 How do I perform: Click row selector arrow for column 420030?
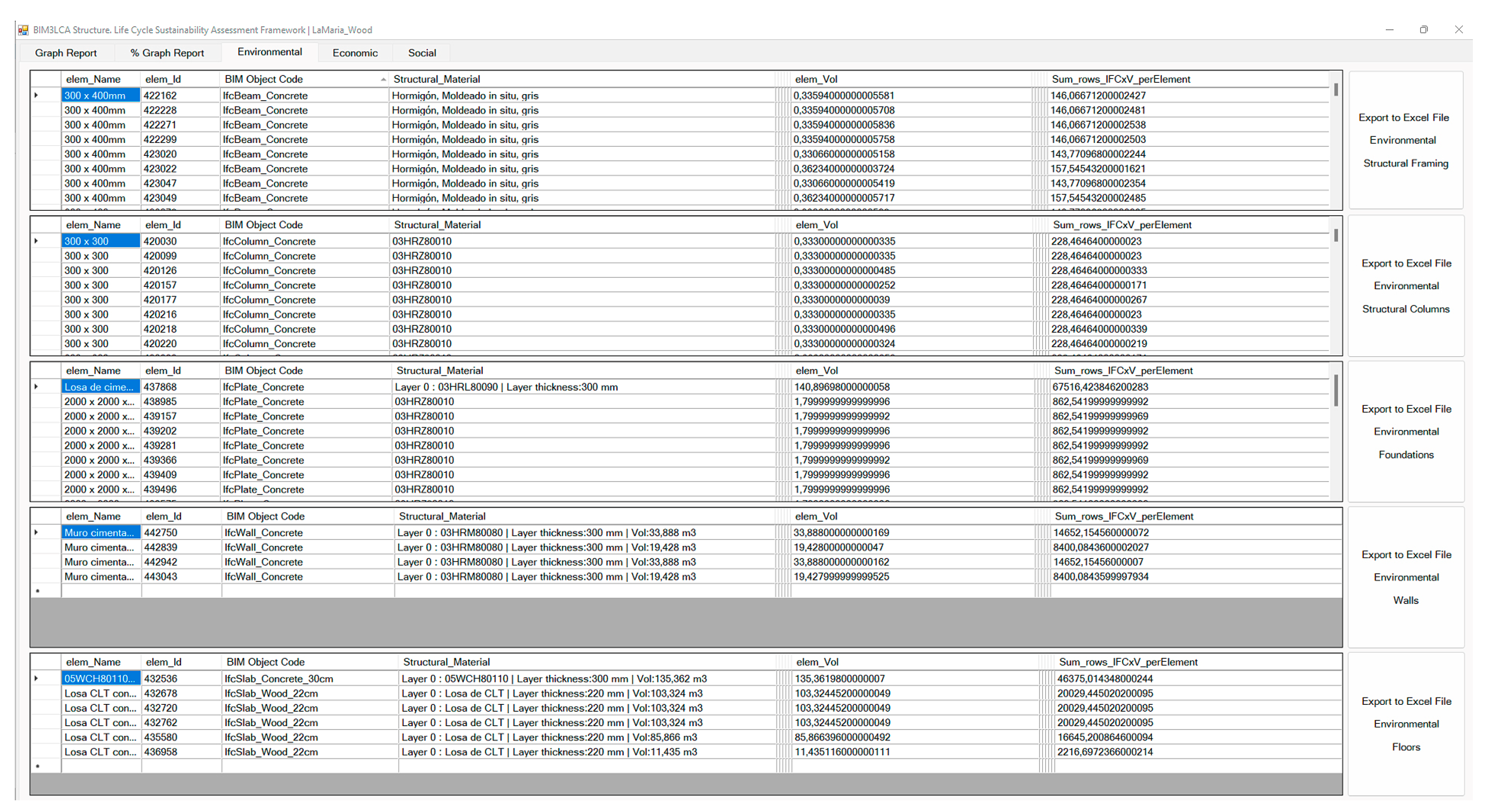coord(36,241)
